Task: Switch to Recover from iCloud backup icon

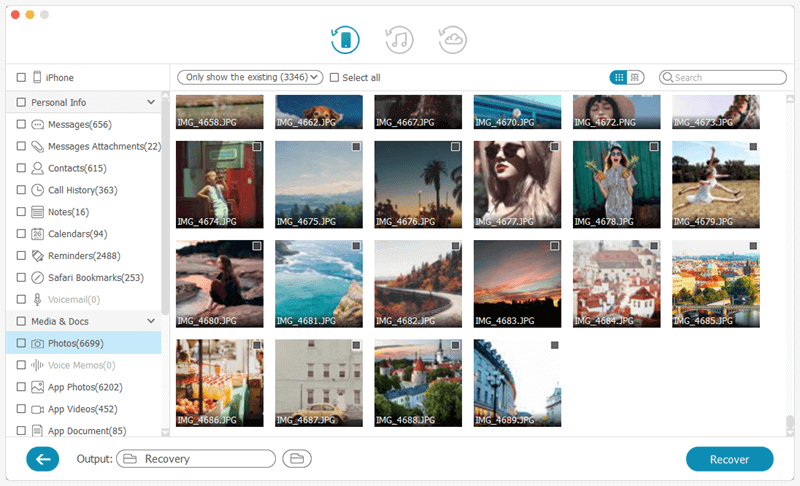Action: pos(452,40)
